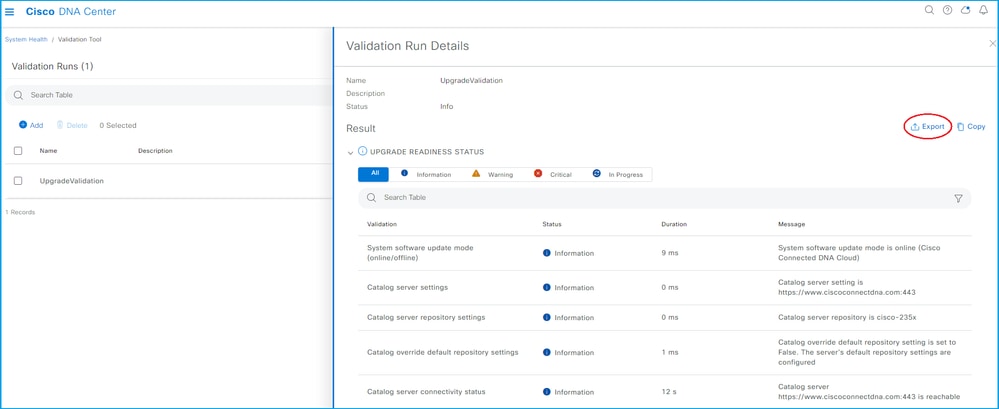The width and height of the screenshot is (999, 409).
Task: Click the '1 Records' footer text
Action: 20,212
